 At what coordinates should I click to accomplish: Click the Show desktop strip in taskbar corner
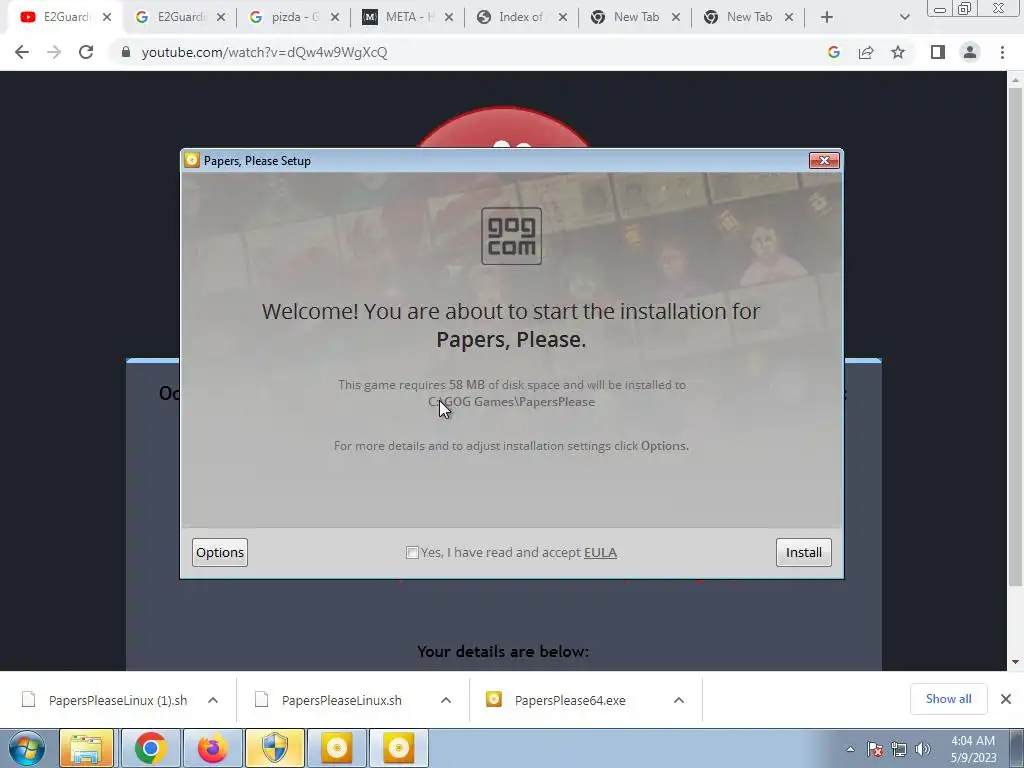1017,748
